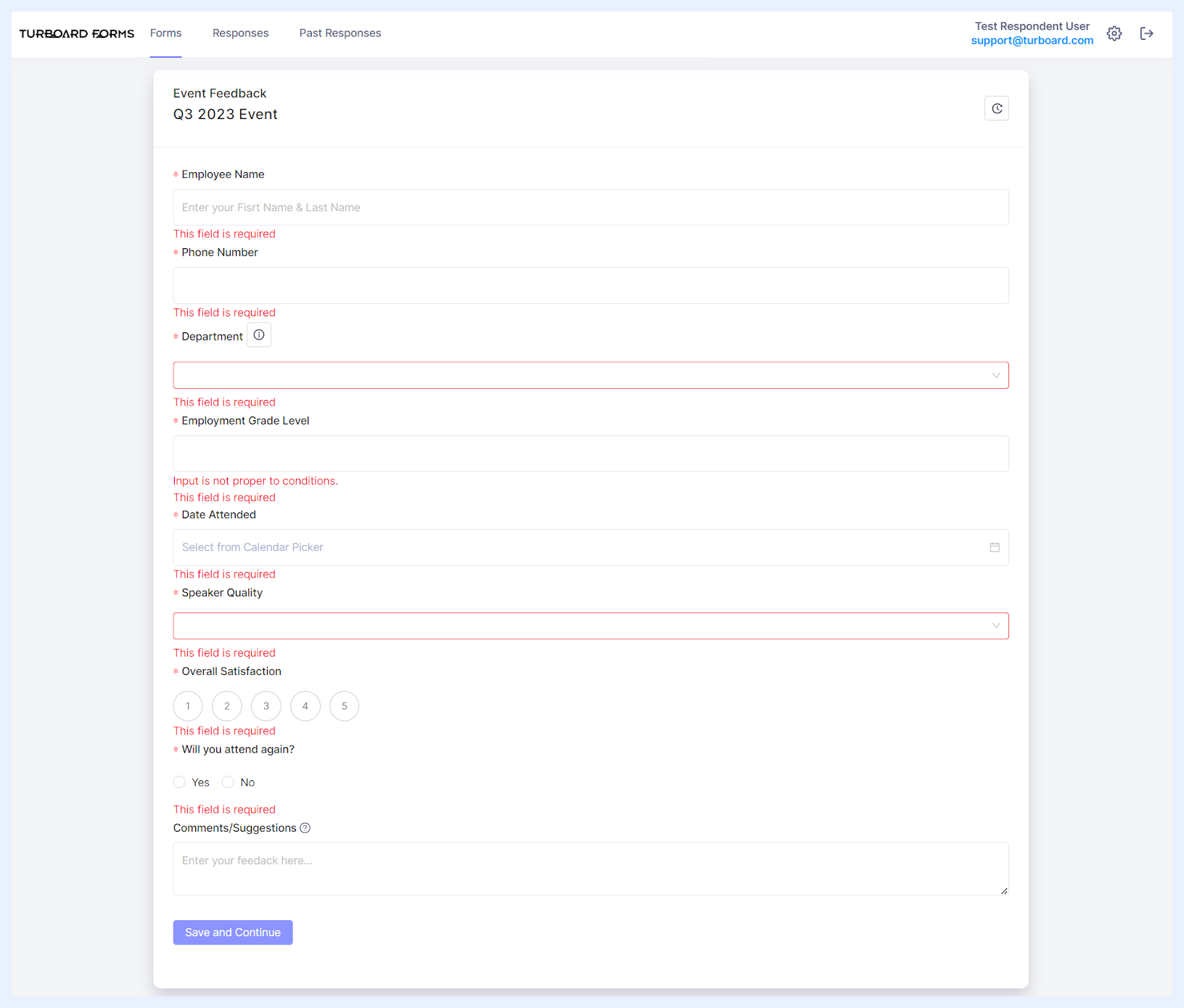Select the Yes radio button

pyautogui.click(x=179, y=782)
